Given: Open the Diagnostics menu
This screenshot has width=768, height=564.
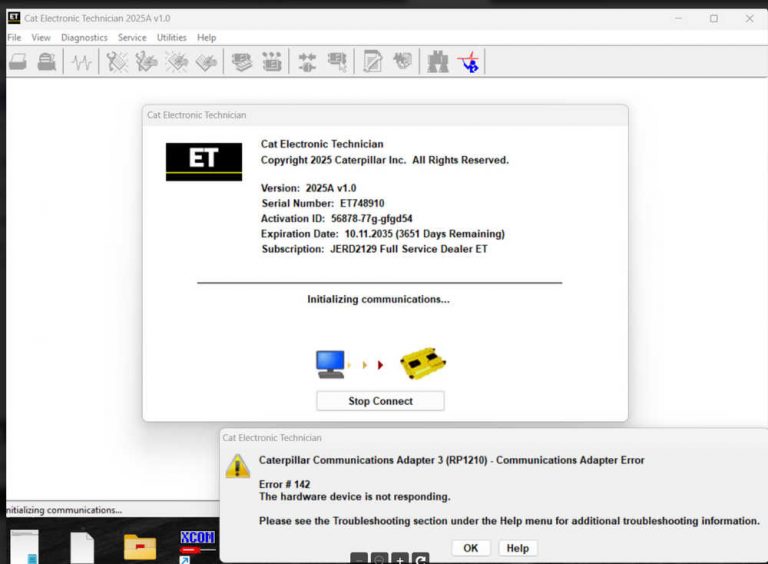Looking at the screenshot, I should pyautogui.click(x=84, y=38).
